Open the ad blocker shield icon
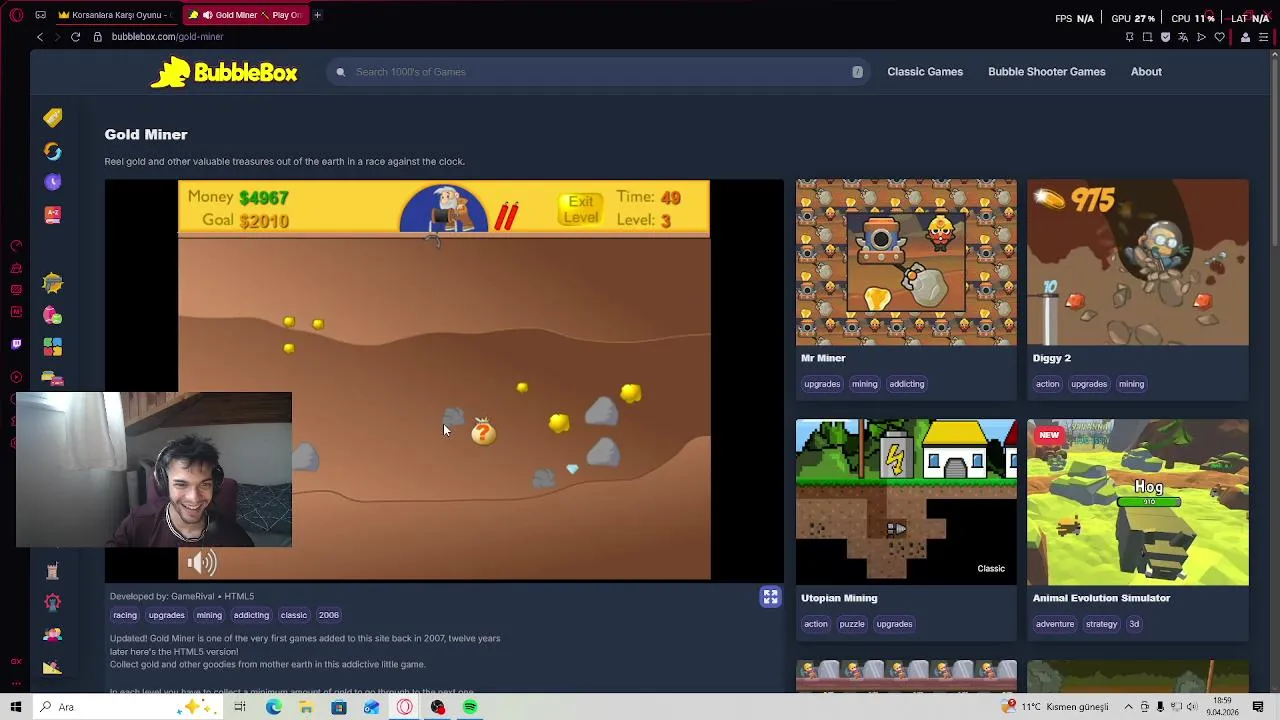 1165,37
